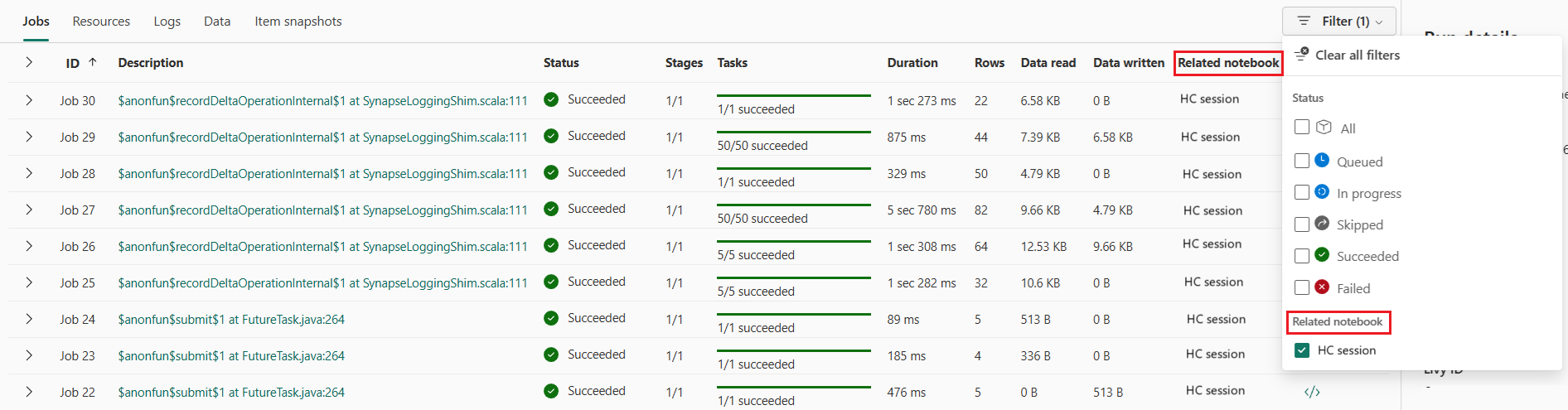Click the blue Queued status icon
Screen dimensions: 1568x410
tap(1322, 160)
